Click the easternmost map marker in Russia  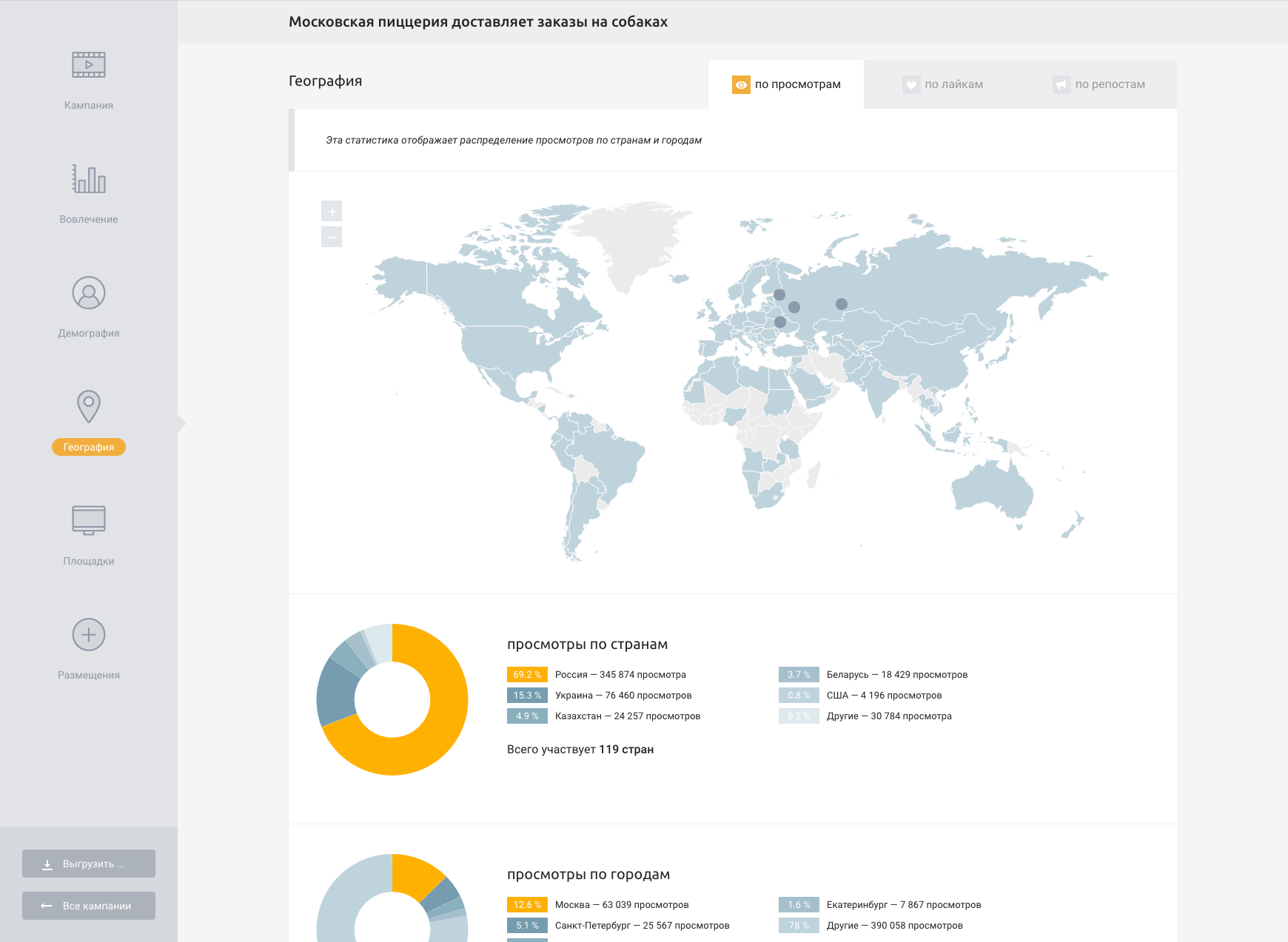[842, 304]
